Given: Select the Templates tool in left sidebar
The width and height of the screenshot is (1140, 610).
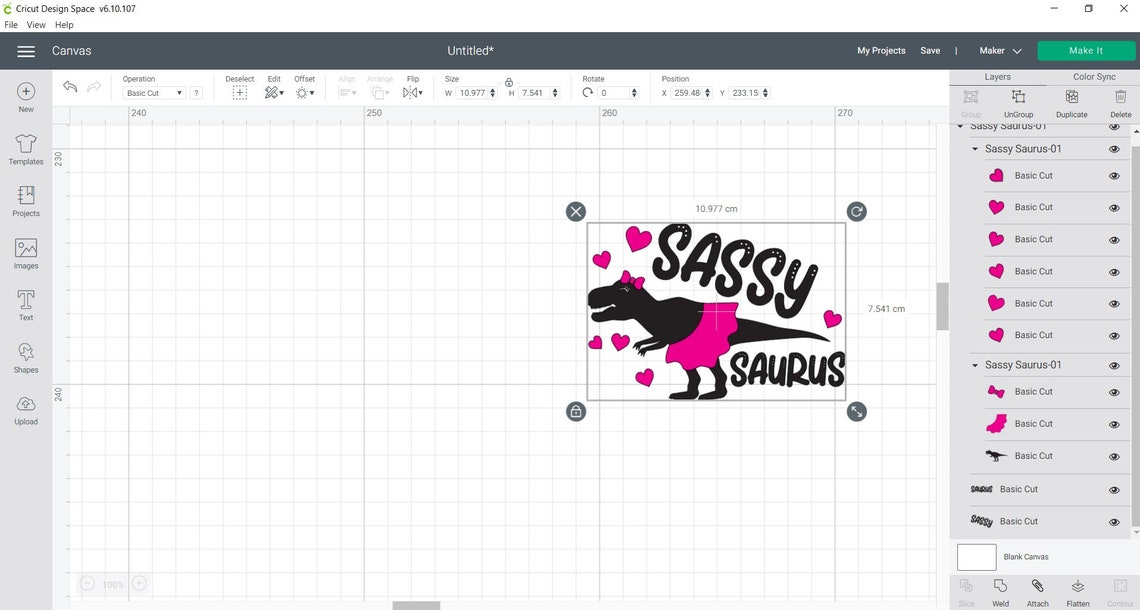Looking at the screenshot, I should pos(24,150).
